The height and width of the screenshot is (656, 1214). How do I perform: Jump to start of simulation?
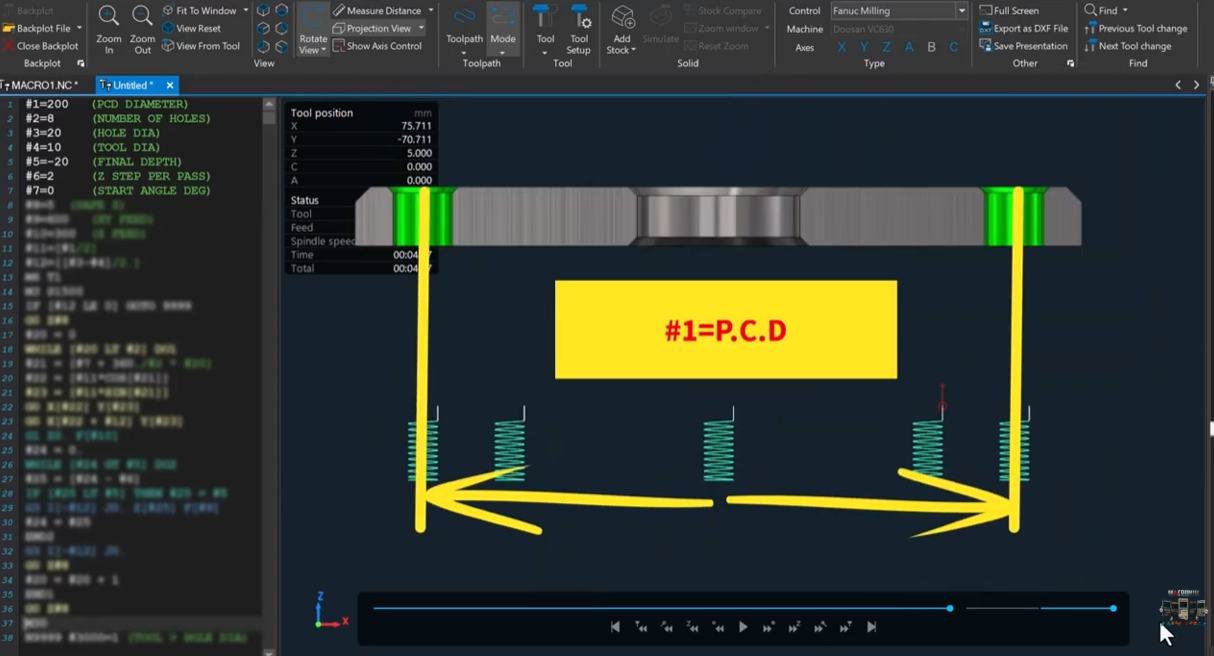coord(615,627)
